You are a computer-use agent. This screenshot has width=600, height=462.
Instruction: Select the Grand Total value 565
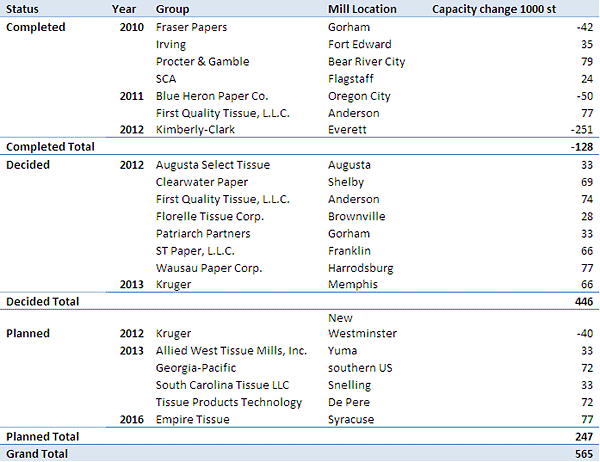tap(583, 453)
